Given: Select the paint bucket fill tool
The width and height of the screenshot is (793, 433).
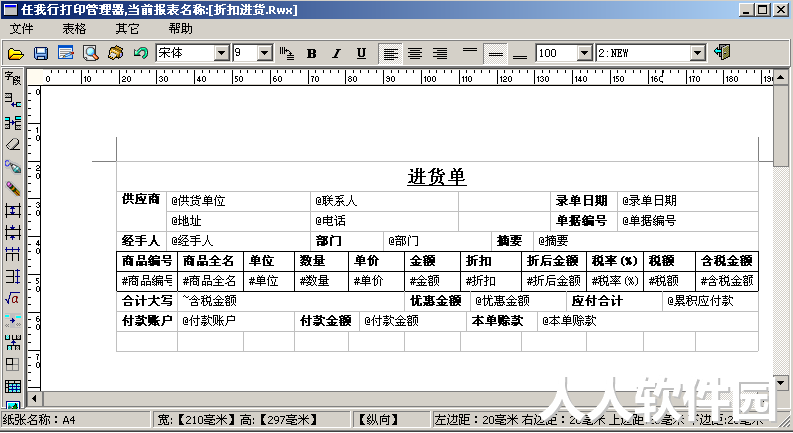Looking at the screenshot, I should (x=13, y=166).
